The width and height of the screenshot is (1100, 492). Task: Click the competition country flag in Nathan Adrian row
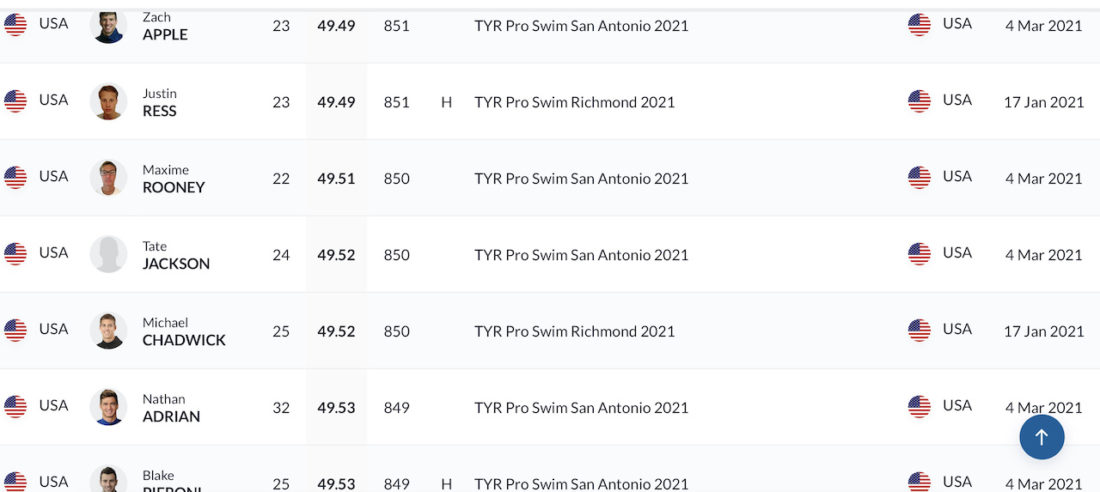[x=919, y=406]
